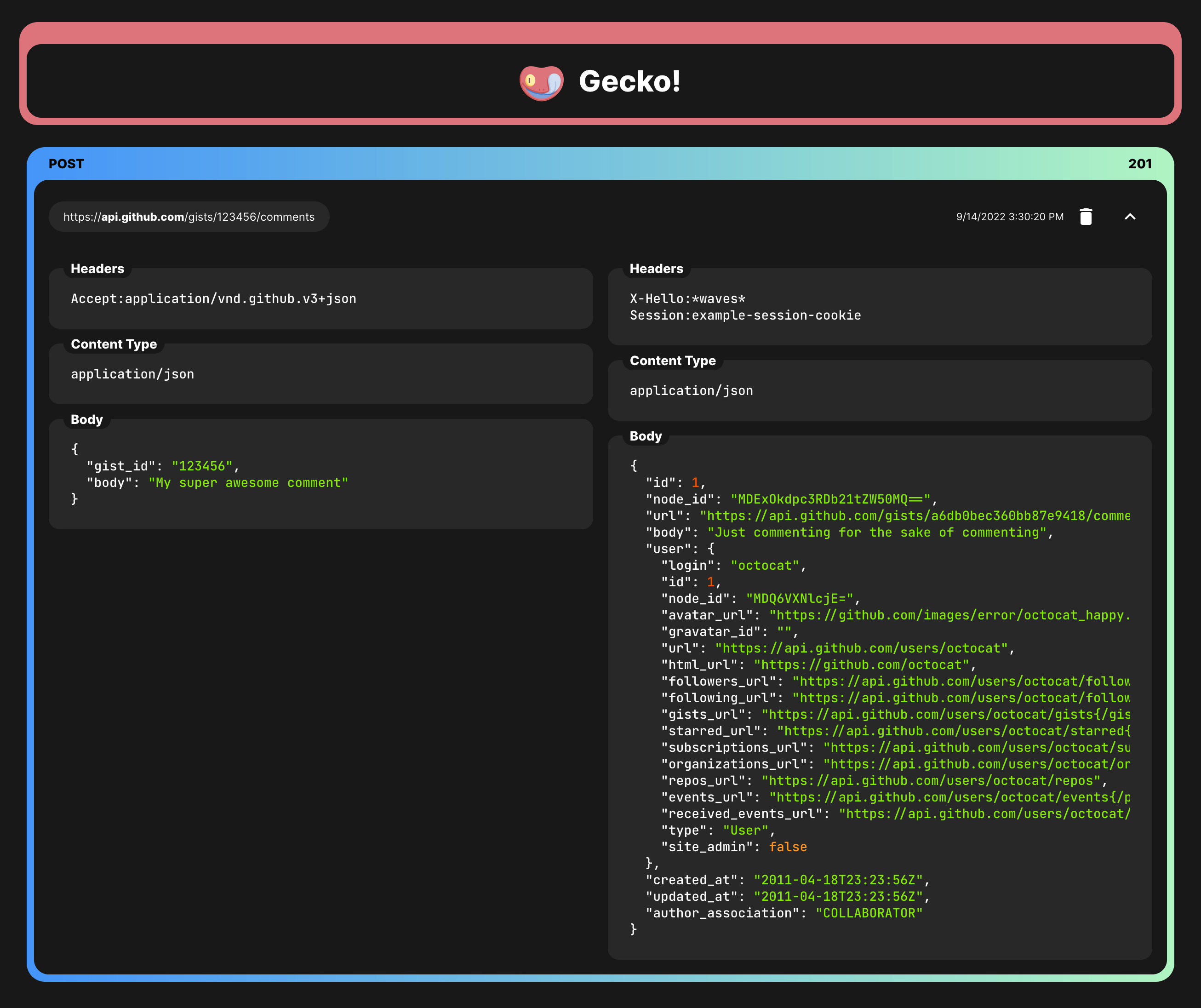This screenshot has width=1201, height=1008.
Task: Click the request Body section label
Action: coord(87,420)
